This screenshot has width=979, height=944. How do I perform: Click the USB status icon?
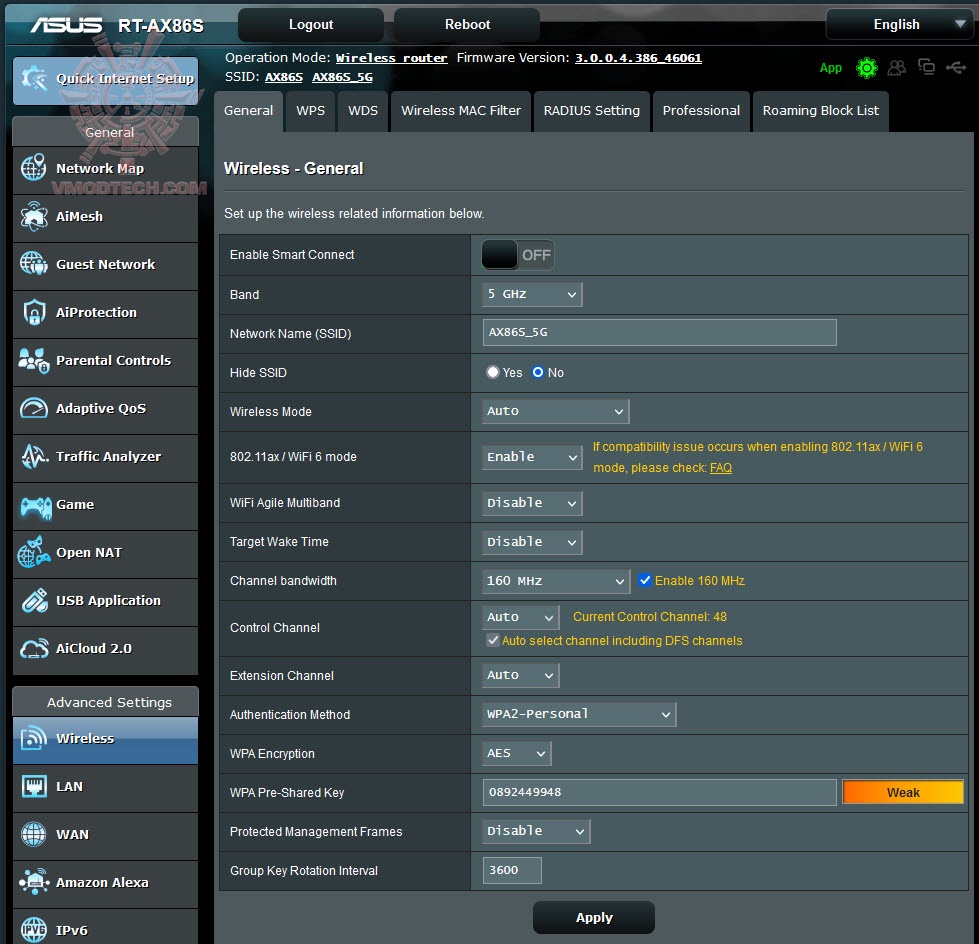click(x=957, y=67)
